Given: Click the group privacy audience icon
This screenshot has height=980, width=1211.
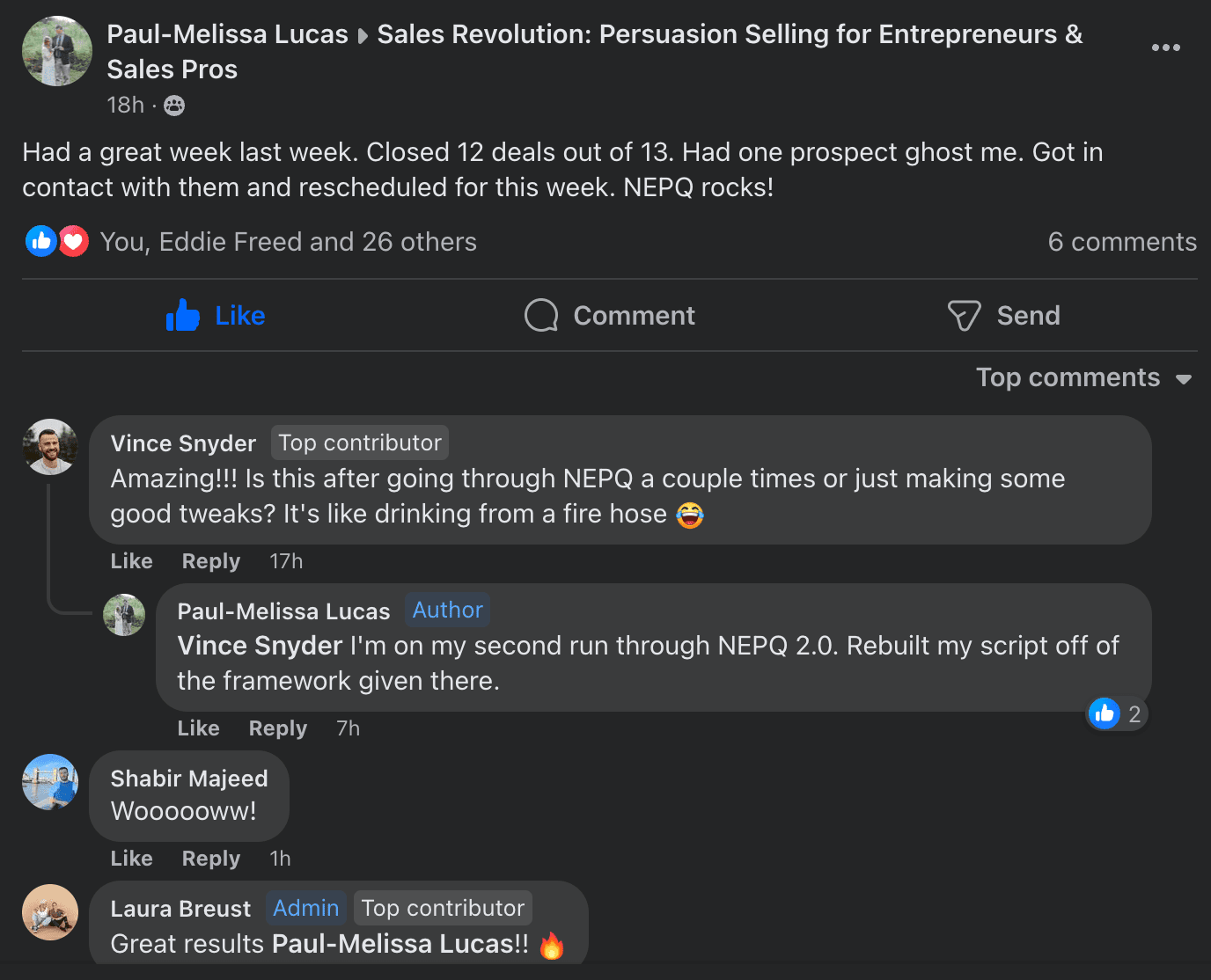Looking at the screenshot, I should (174, 106).
